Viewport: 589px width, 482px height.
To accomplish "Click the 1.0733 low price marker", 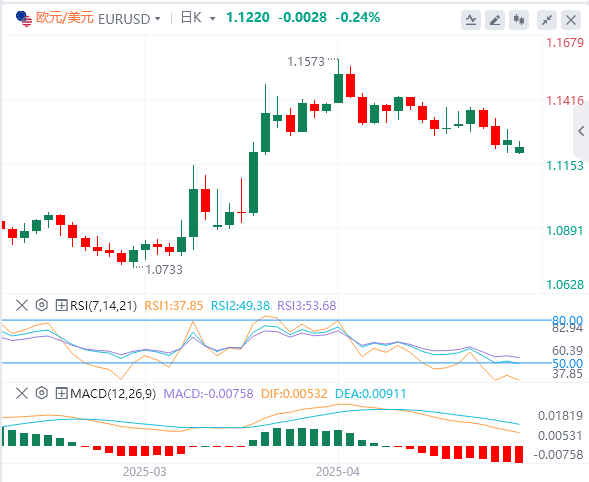I will point(164,270).
